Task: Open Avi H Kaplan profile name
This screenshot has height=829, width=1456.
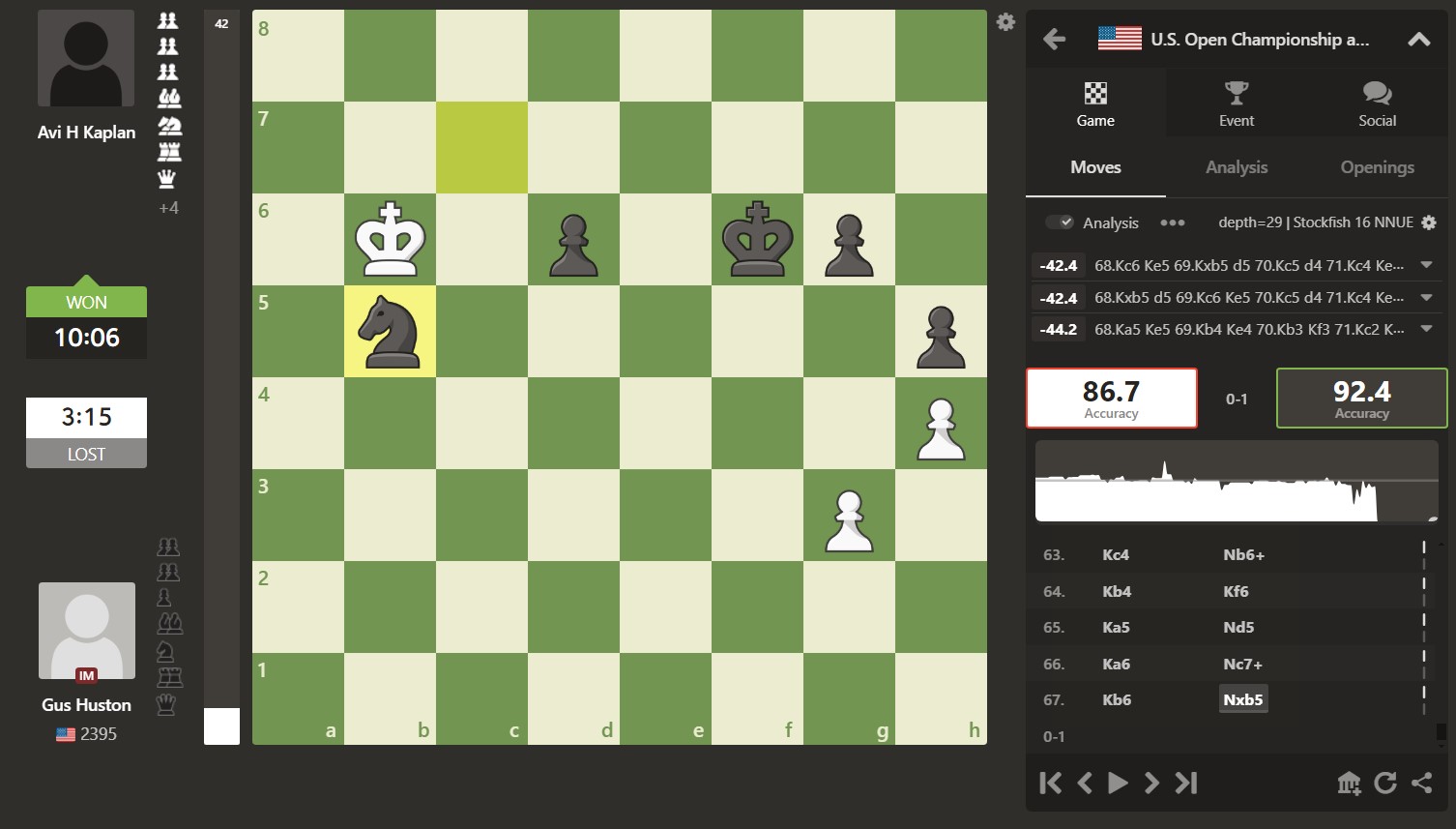Action: 86,133
